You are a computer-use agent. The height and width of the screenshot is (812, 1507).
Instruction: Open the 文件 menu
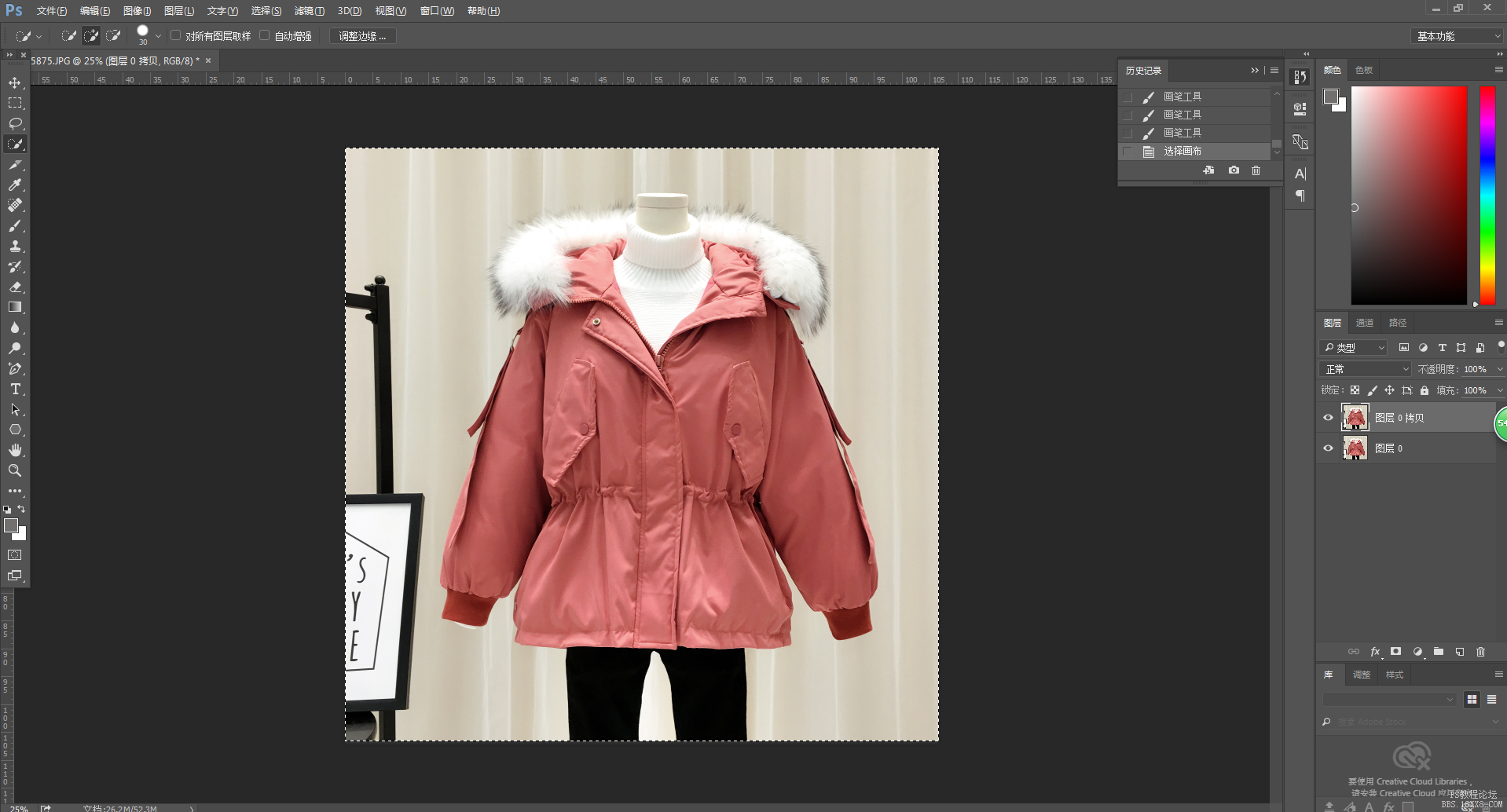[x=52, y=11]
